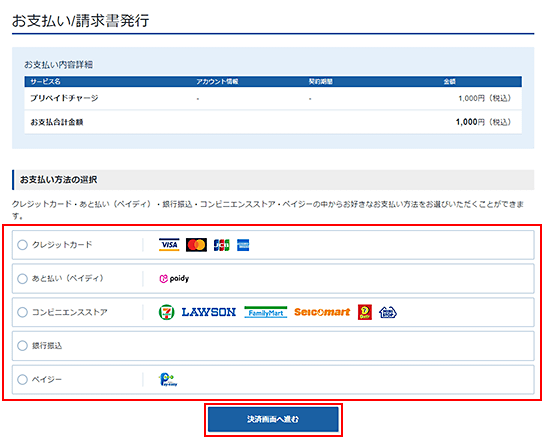Select あと払い（ペイディ） radio button
This screenshot has height=448, width=550.
(x=22, y=279)
